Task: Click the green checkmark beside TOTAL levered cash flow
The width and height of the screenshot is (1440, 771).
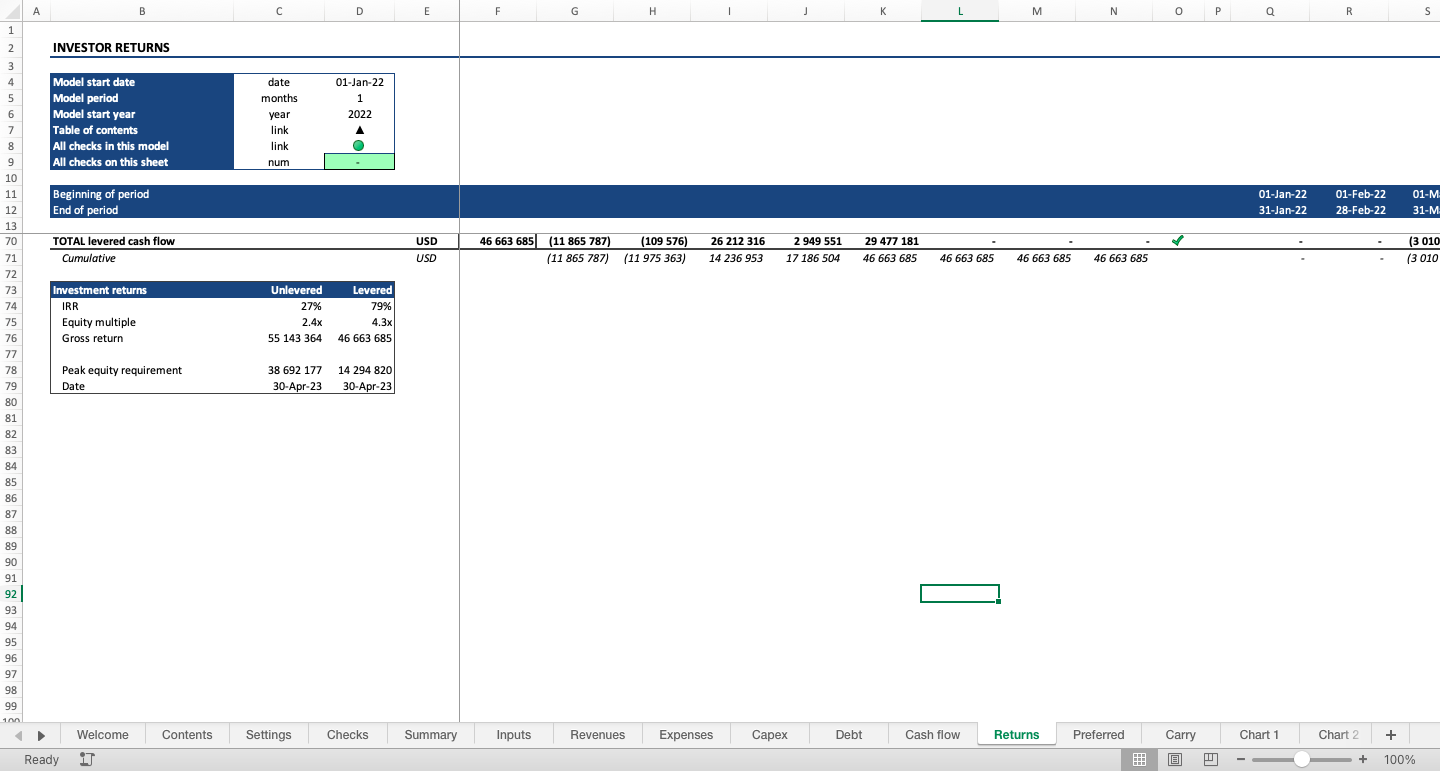Action: (x=1178, y=240)
